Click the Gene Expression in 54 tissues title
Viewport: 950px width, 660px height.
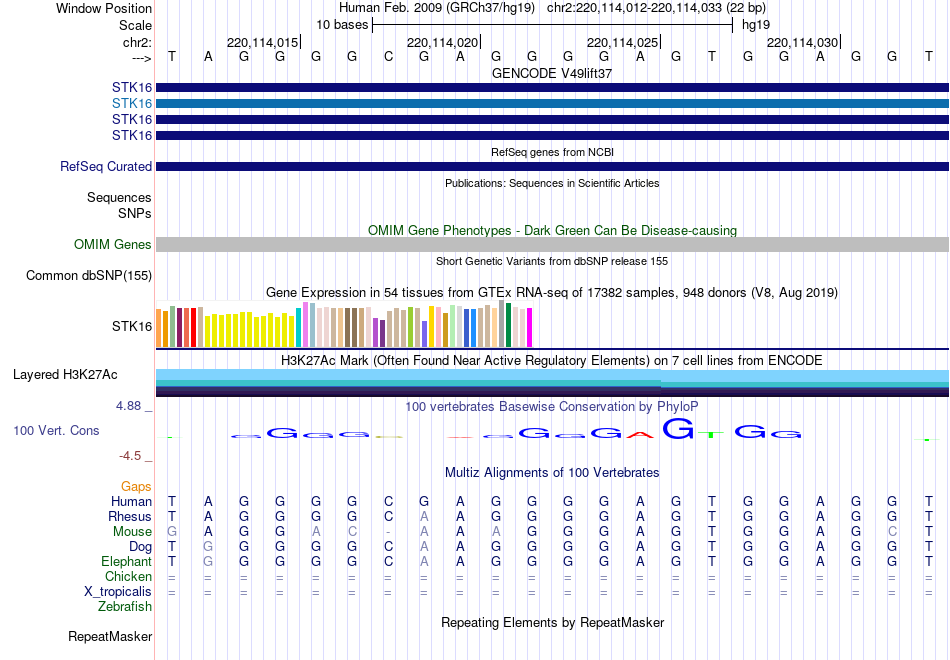pos(552,293)
